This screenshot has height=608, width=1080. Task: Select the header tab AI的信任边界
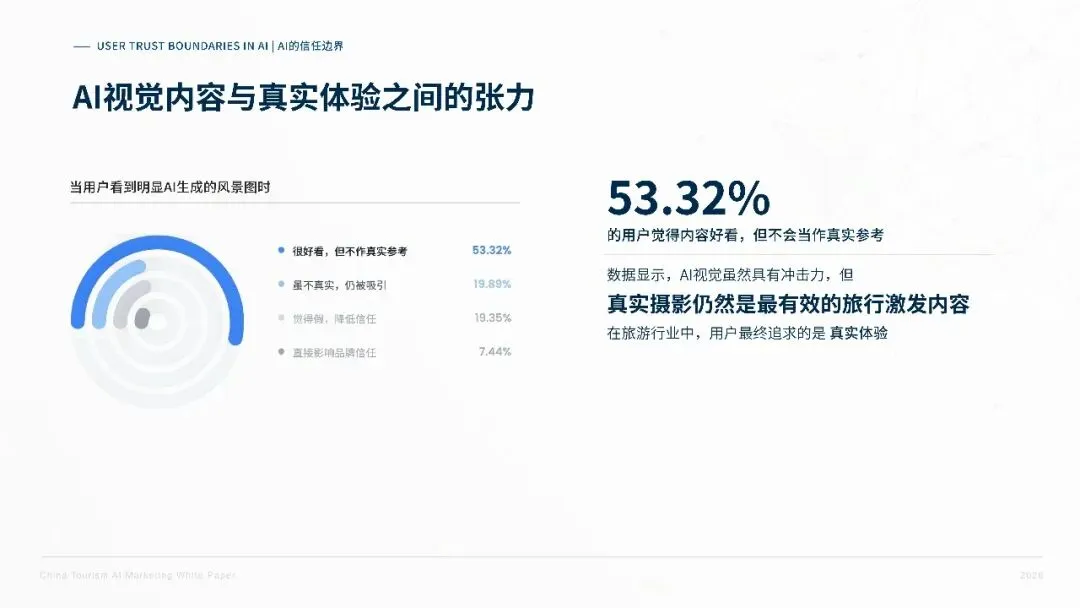coord(311,44)
